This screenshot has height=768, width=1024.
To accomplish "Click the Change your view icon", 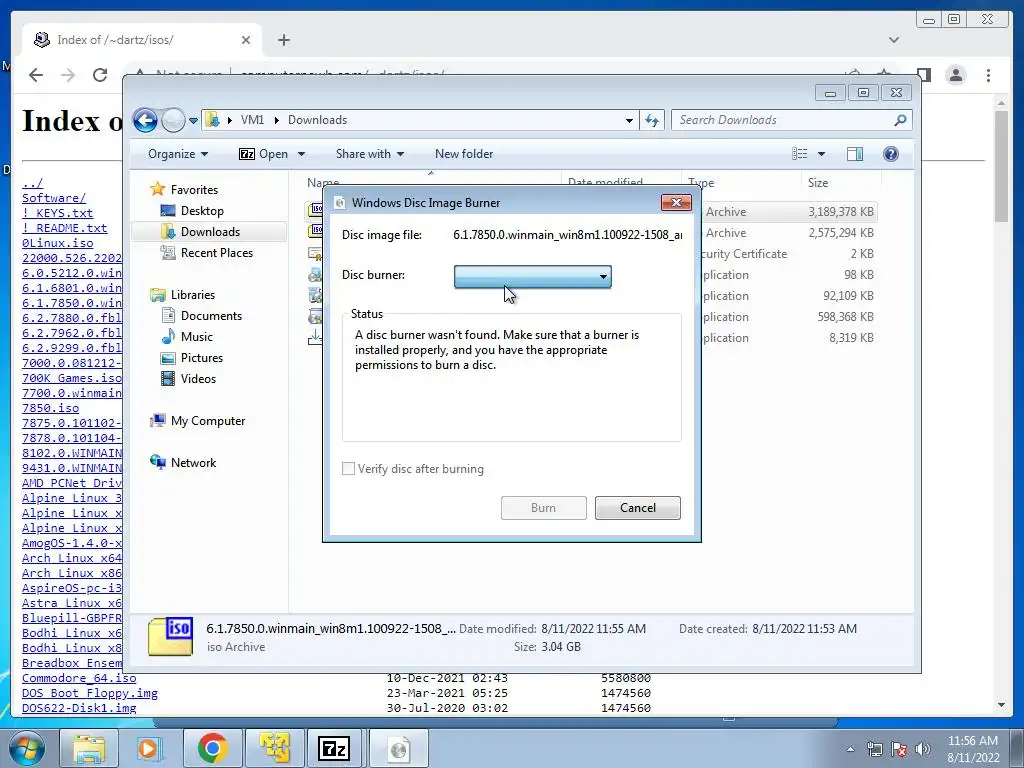I will [x=799, y=154].
